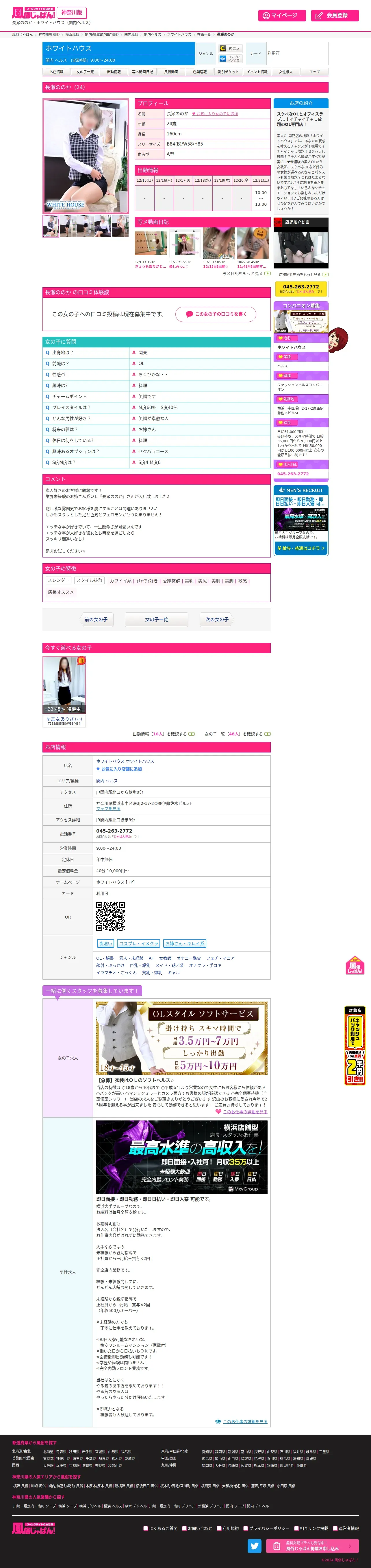The image size is (371, 1568).
Task: Open お店情報 tab
Action: tap(57, 72)
